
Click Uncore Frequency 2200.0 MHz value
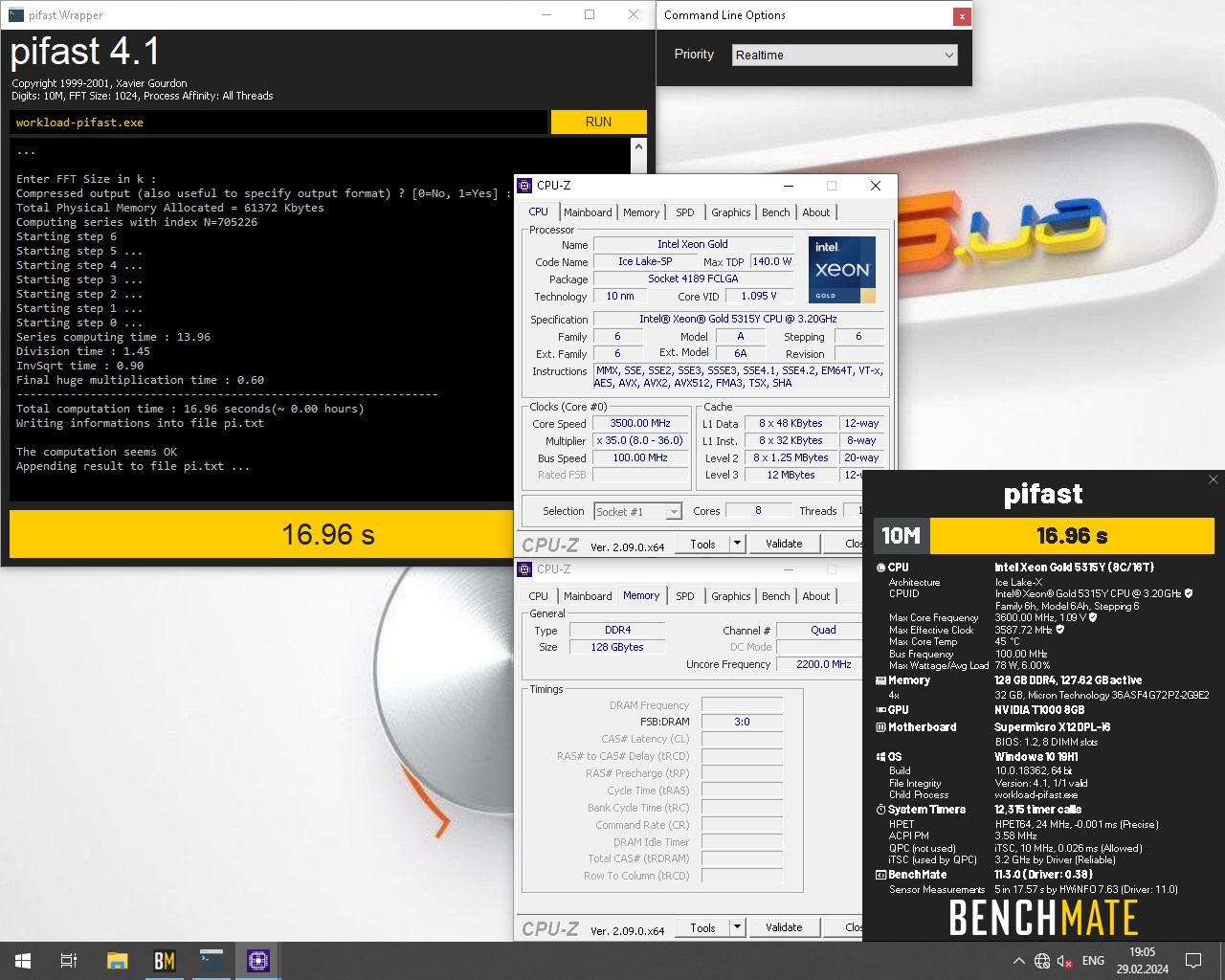coord(819,664)
